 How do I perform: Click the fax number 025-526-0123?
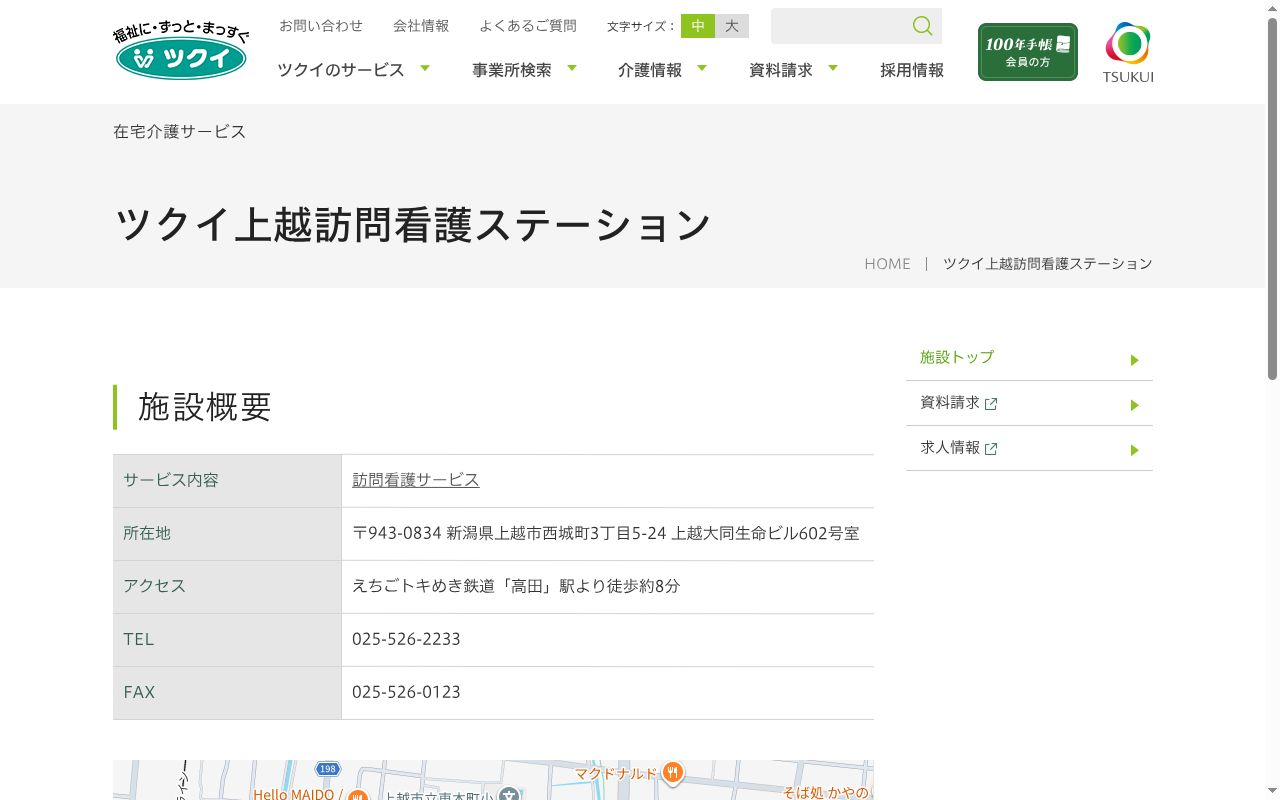[x=406, y=692]
